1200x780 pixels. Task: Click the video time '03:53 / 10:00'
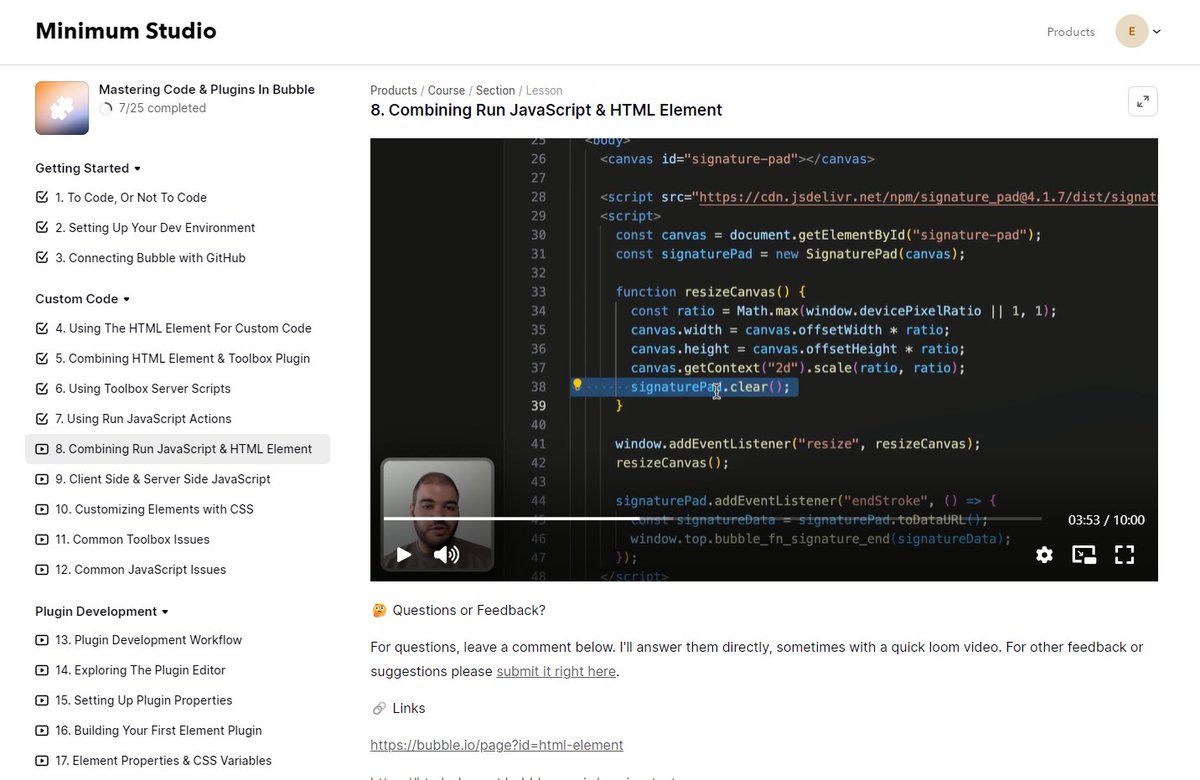[1106, 520]
